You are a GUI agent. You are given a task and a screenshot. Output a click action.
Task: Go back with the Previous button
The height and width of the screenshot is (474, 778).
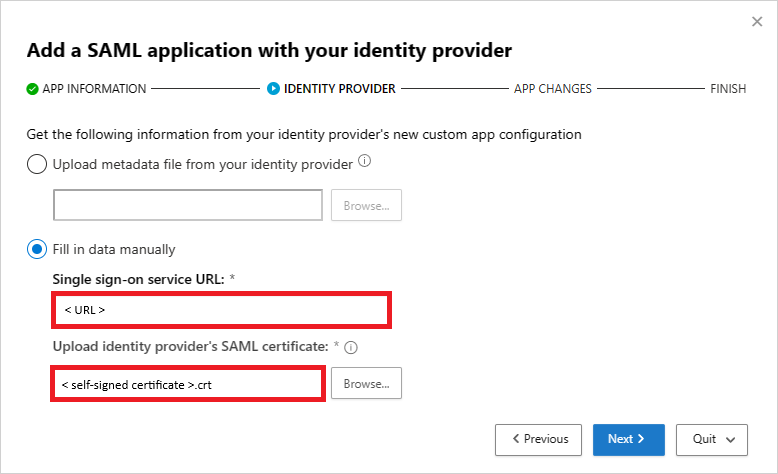[x=540, y=439]
